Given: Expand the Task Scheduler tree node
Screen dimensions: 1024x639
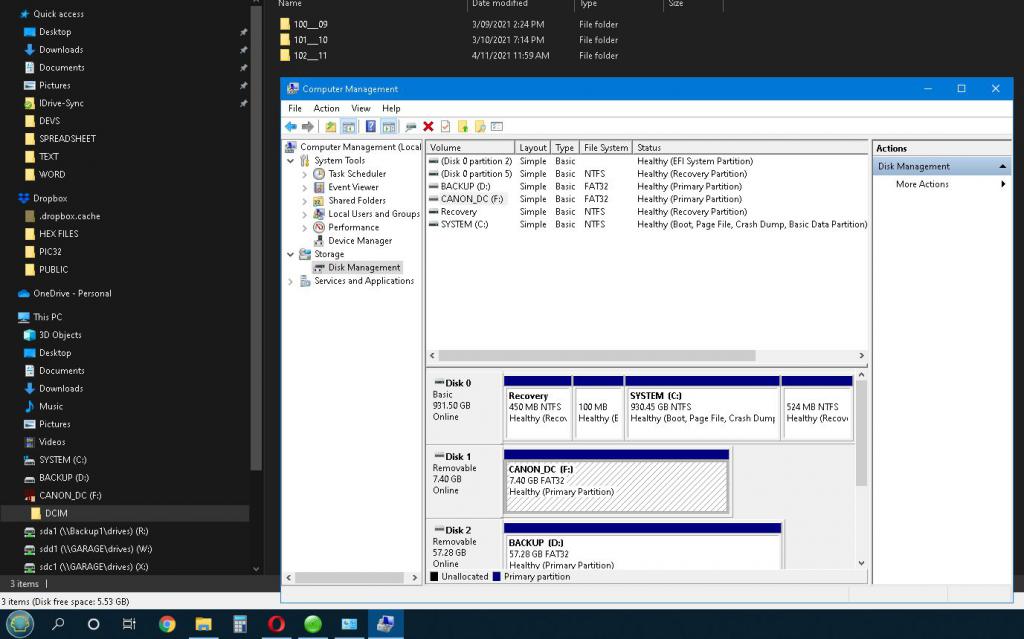Looking at the screenshot, I should 305,174.
